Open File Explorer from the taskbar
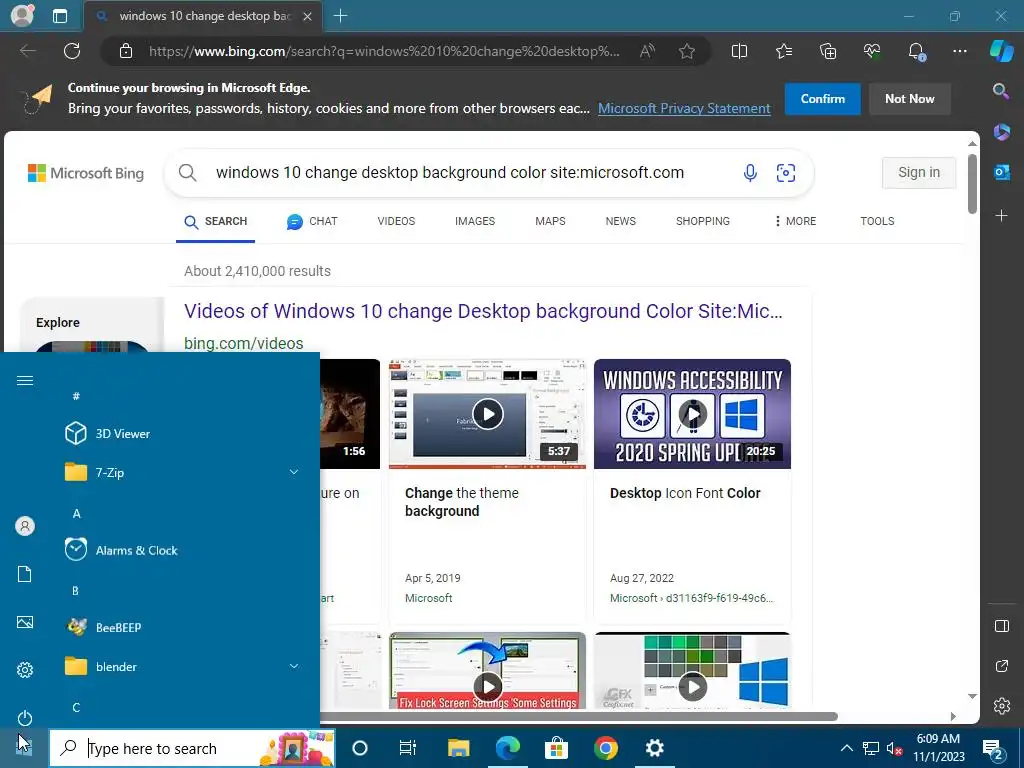This screenshot has width=1024, height=768. coord(458,748)
